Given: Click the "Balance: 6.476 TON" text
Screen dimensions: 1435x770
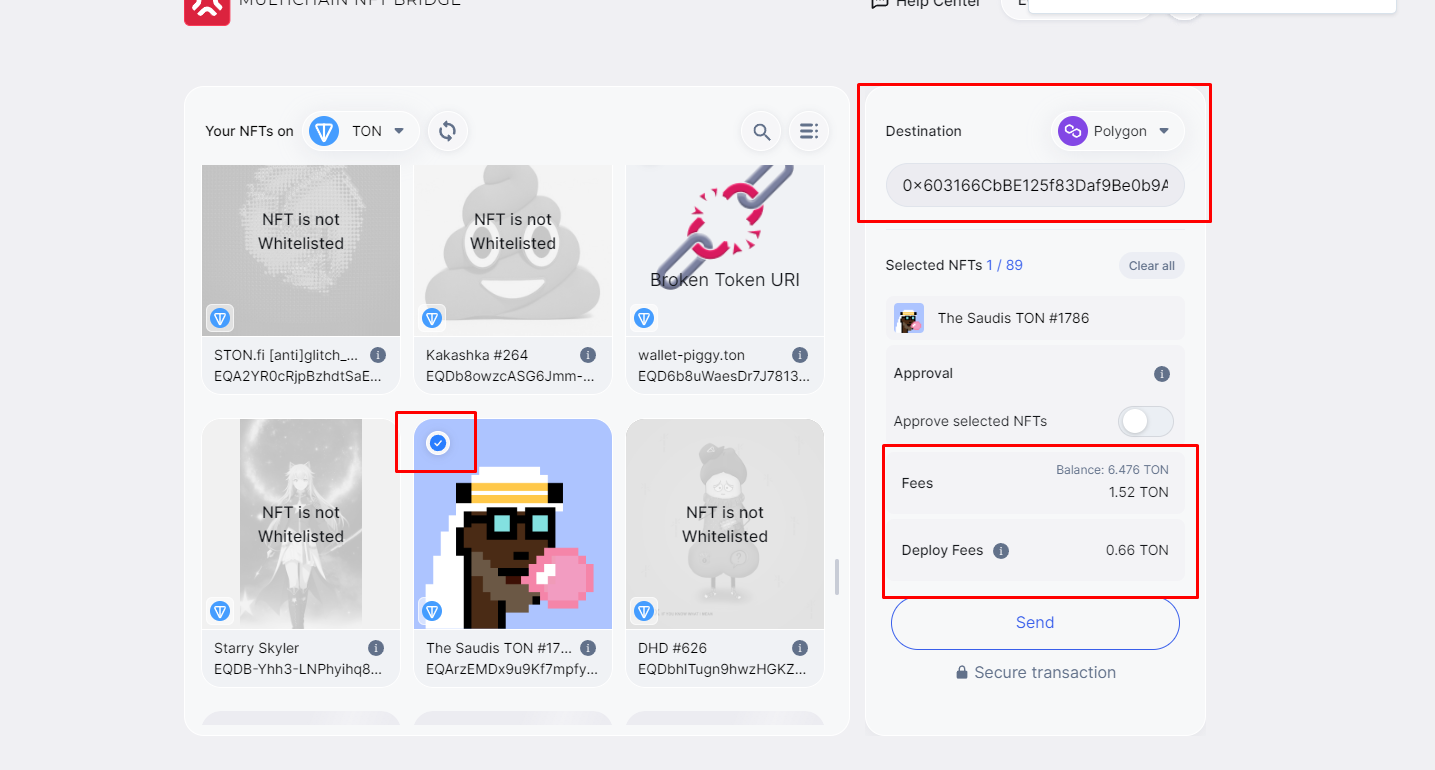Looking at the screenshot, I should (1112, 470).
